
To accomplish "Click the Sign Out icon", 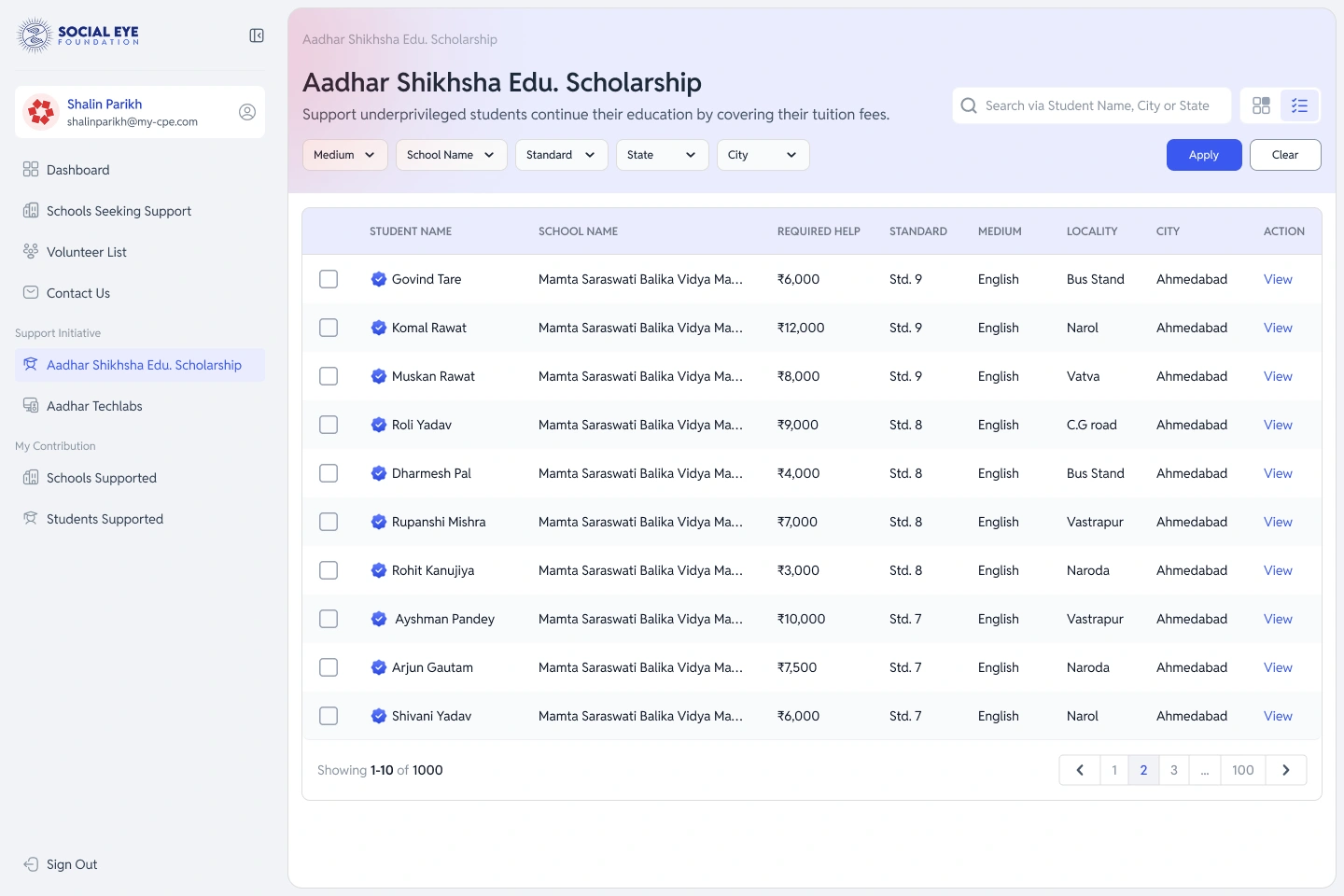I will coord(31,864).
